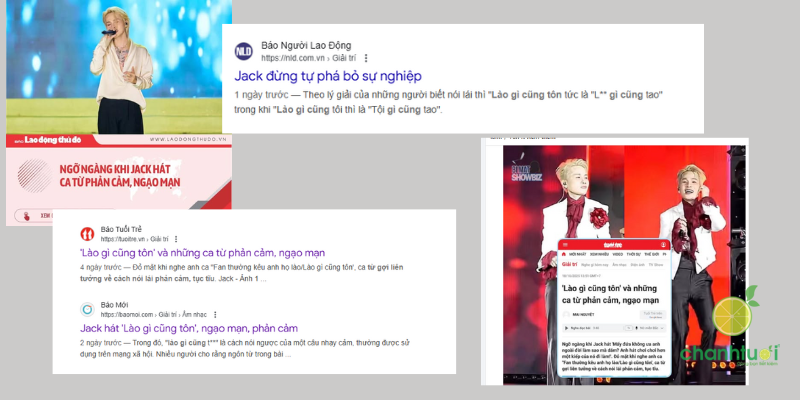Click the https://tuoitre.vn URL breadcrumb
Image resolution: width=800 pixels, height=400 pixels.
[124, 241]
